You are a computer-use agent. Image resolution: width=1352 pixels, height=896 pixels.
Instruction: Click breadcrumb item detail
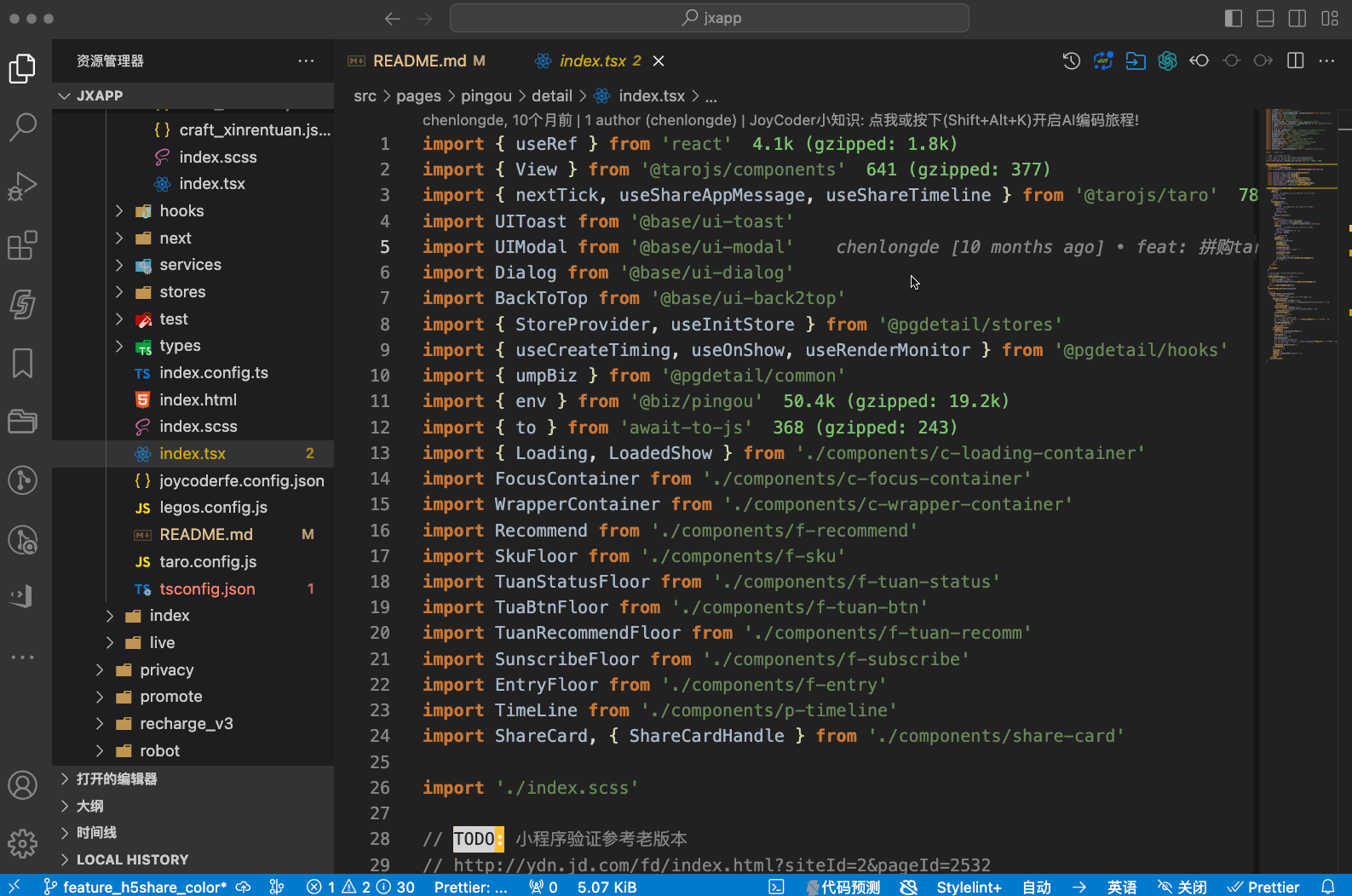pos(552,95)
